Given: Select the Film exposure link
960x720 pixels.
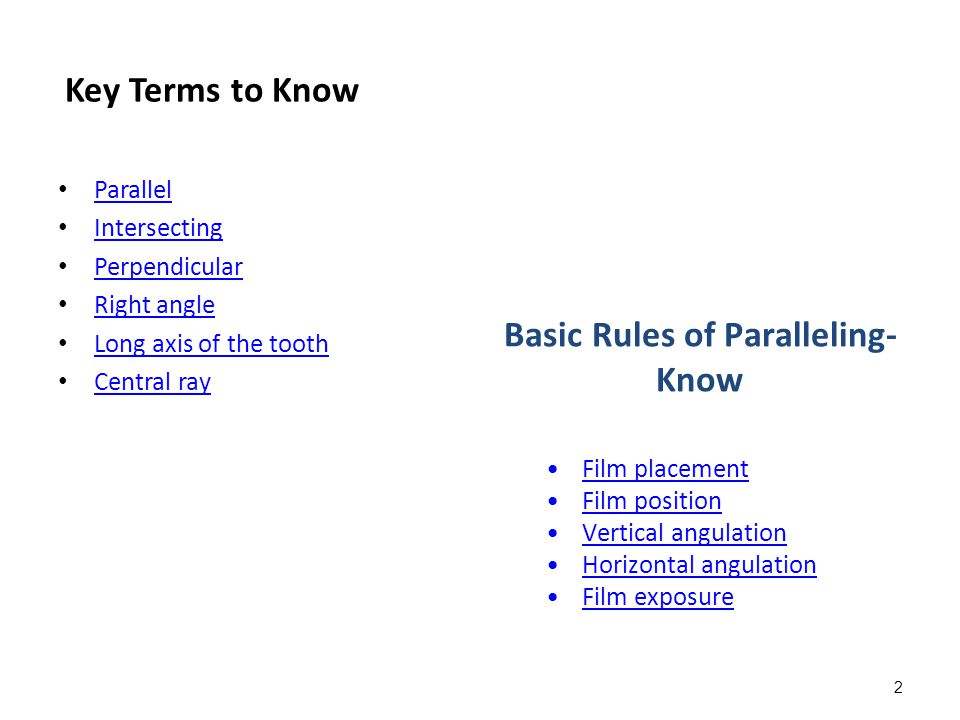Looking at the screenshot, I should 658,597.
